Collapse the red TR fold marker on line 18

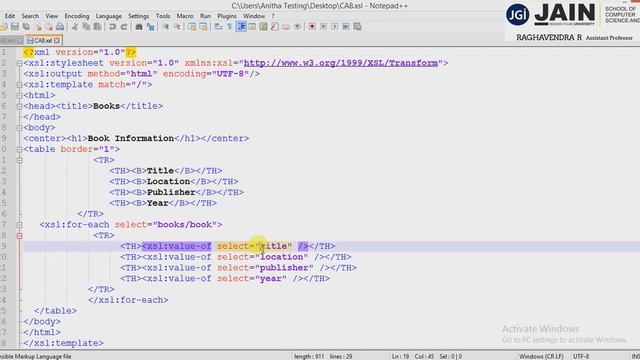coord(19,236)
